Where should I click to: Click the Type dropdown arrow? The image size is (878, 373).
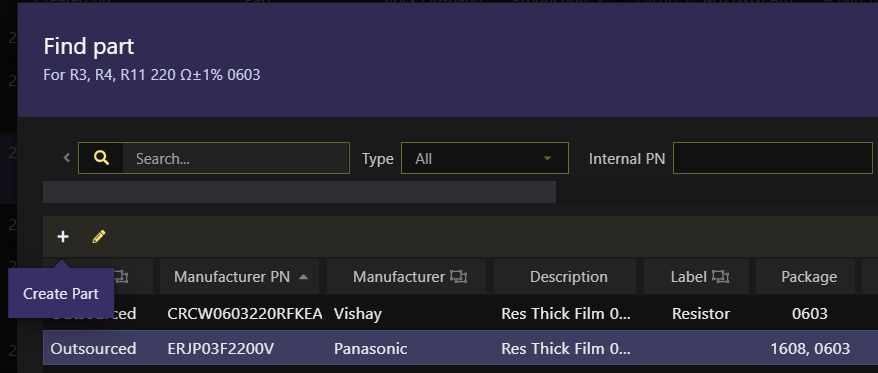tap(548, 158)
